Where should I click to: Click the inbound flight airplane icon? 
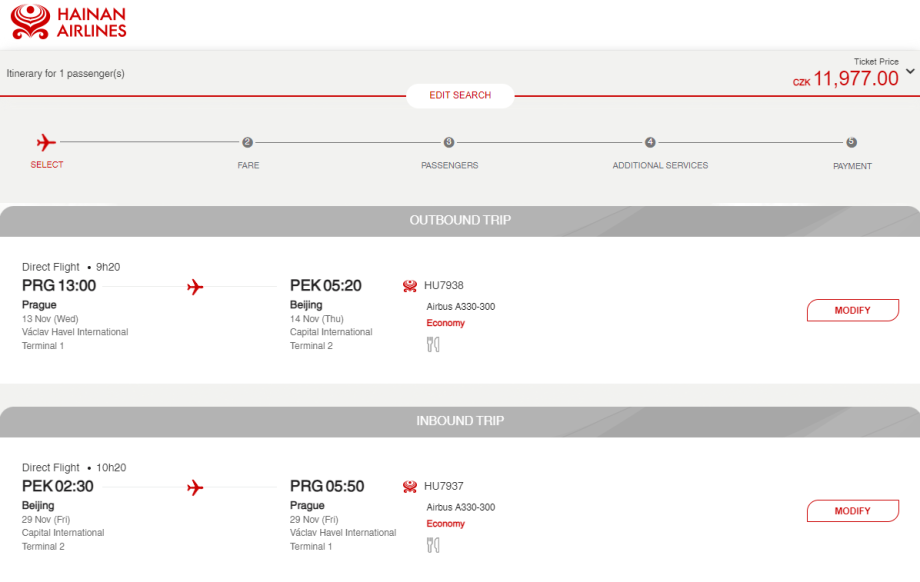pyautogui.click(x=195, y=488)
